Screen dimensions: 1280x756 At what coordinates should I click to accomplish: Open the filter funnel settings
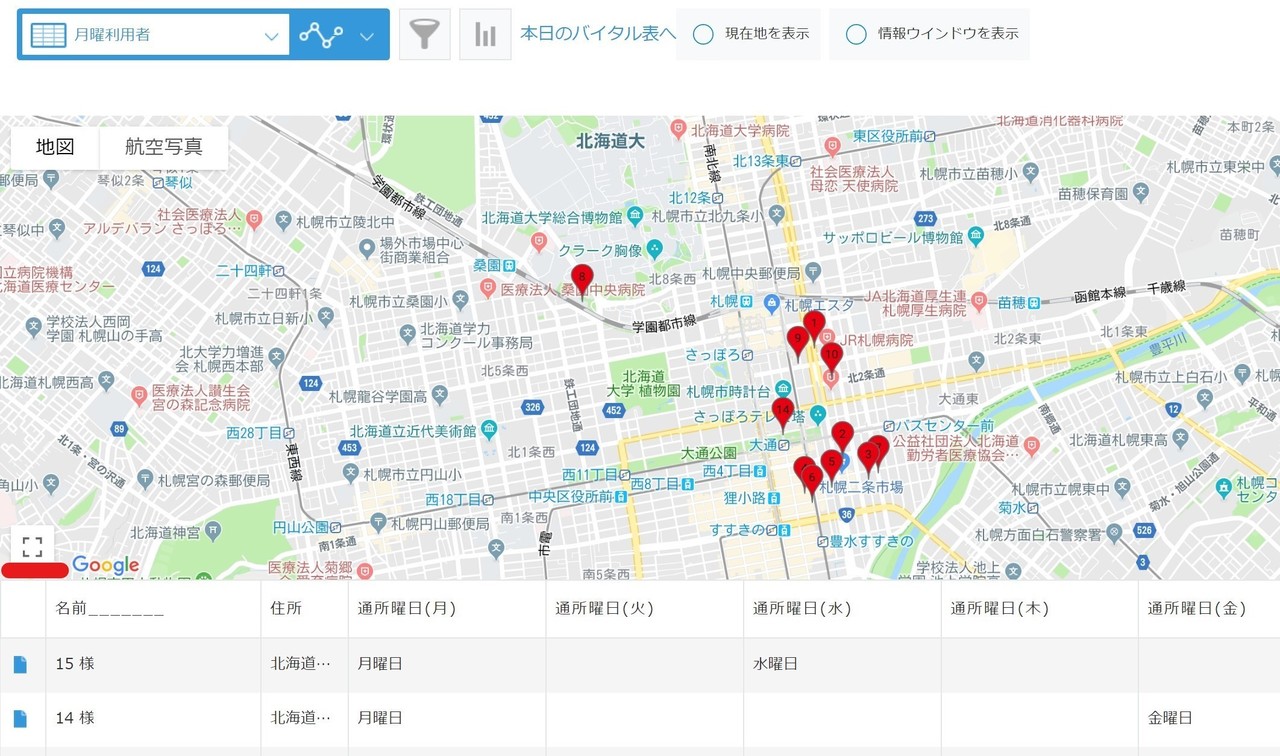(425, 35)
